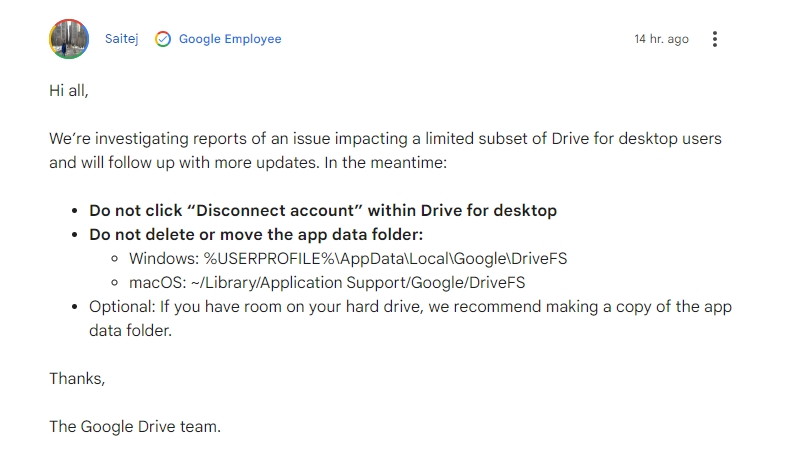This screenshot has height=456, width=786.
Task: Click "The Google Drive team." signature
Action: (x=135, y=426)
